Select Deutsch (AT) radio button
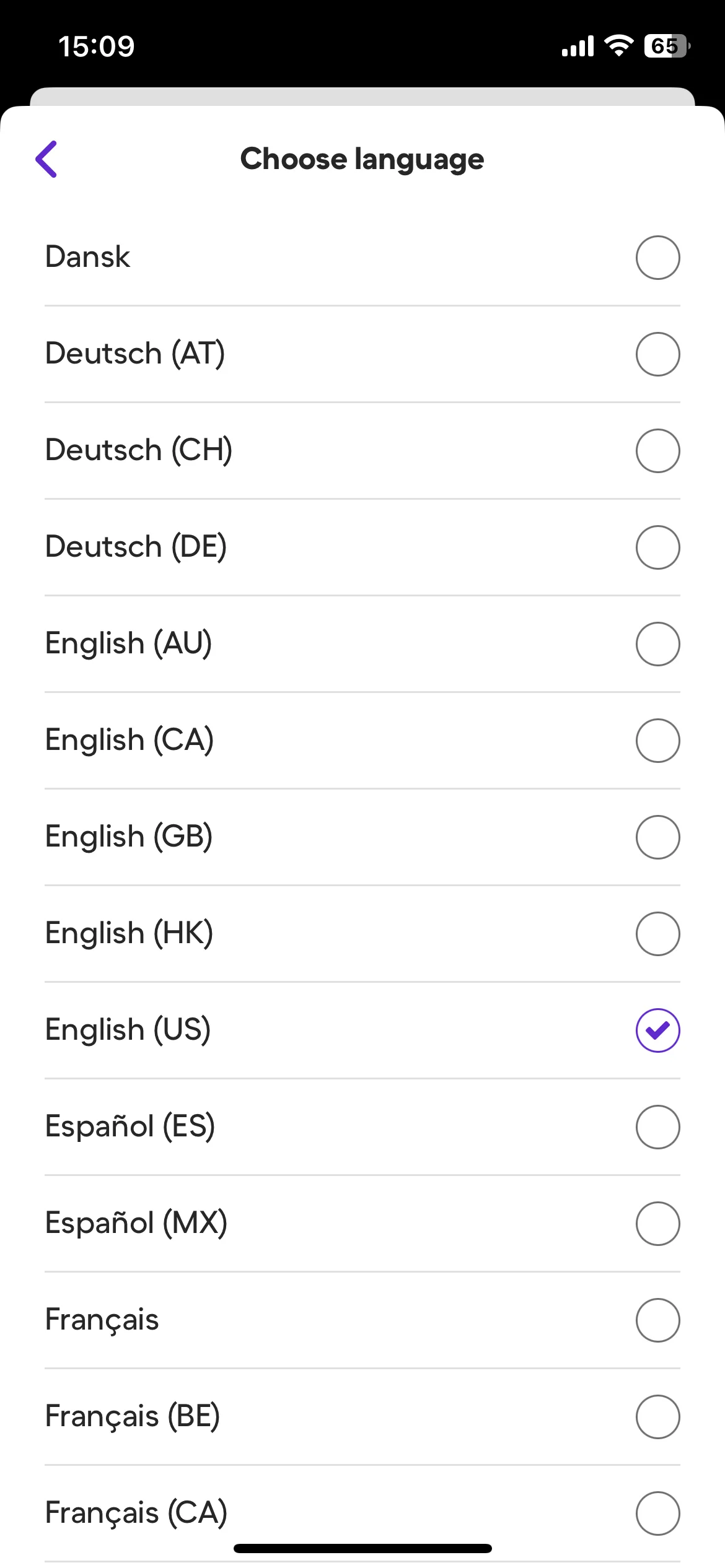This screenshot has width=725, height=1568. pos(657,354)
